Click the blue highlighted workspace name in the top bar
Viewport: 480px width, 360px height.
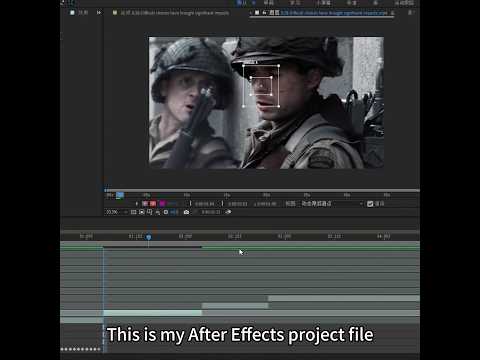(241, 3)
